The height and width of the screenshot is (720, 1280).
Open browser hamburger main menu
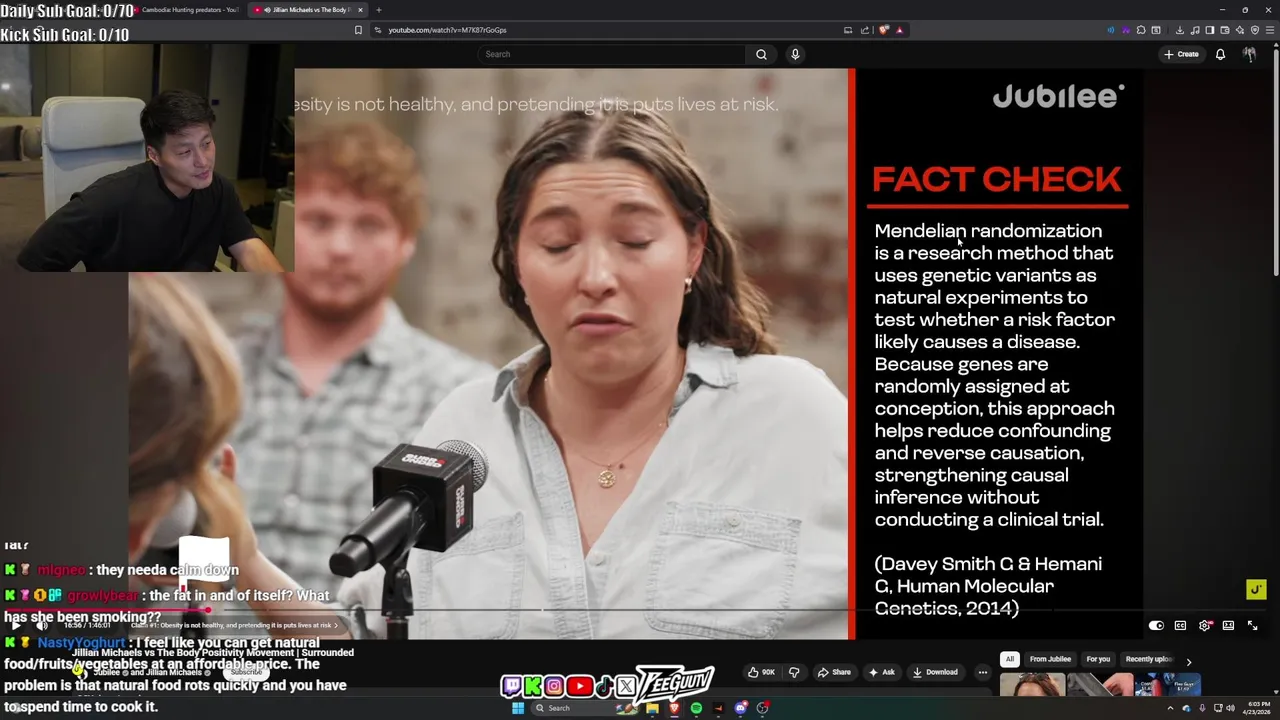[1269, 30]
